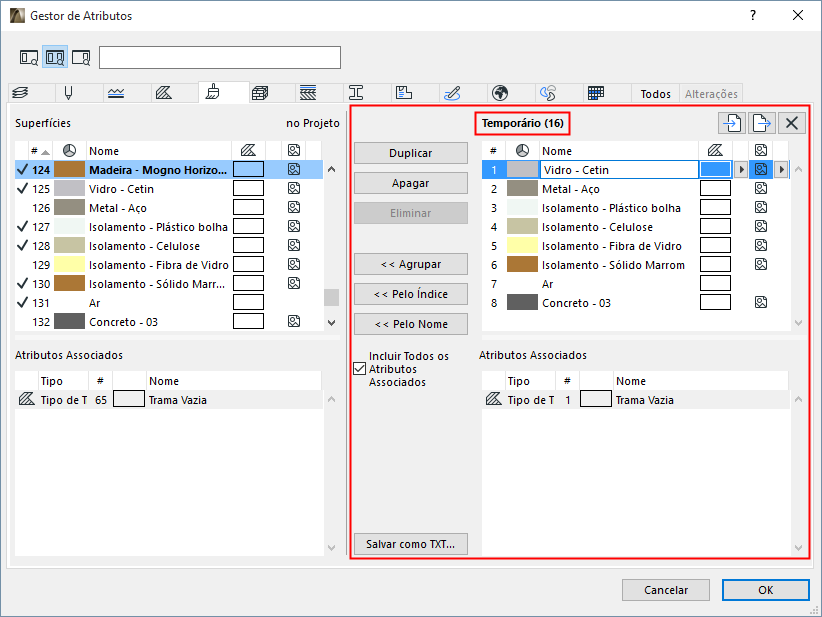Select Isolamento - Fibra de Vidro in Temporário

coord(611,246)
